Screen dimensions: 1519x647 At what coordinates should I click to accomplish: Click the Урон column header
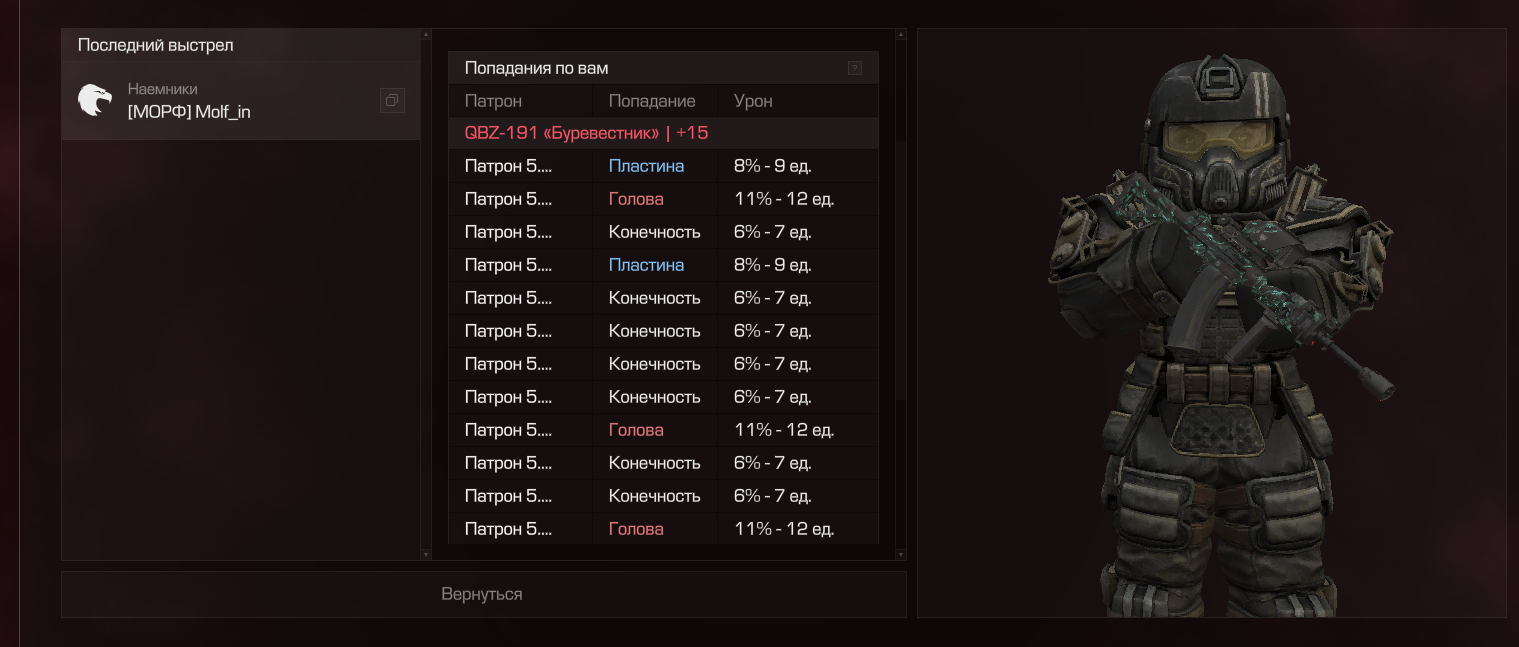point(753,101)
